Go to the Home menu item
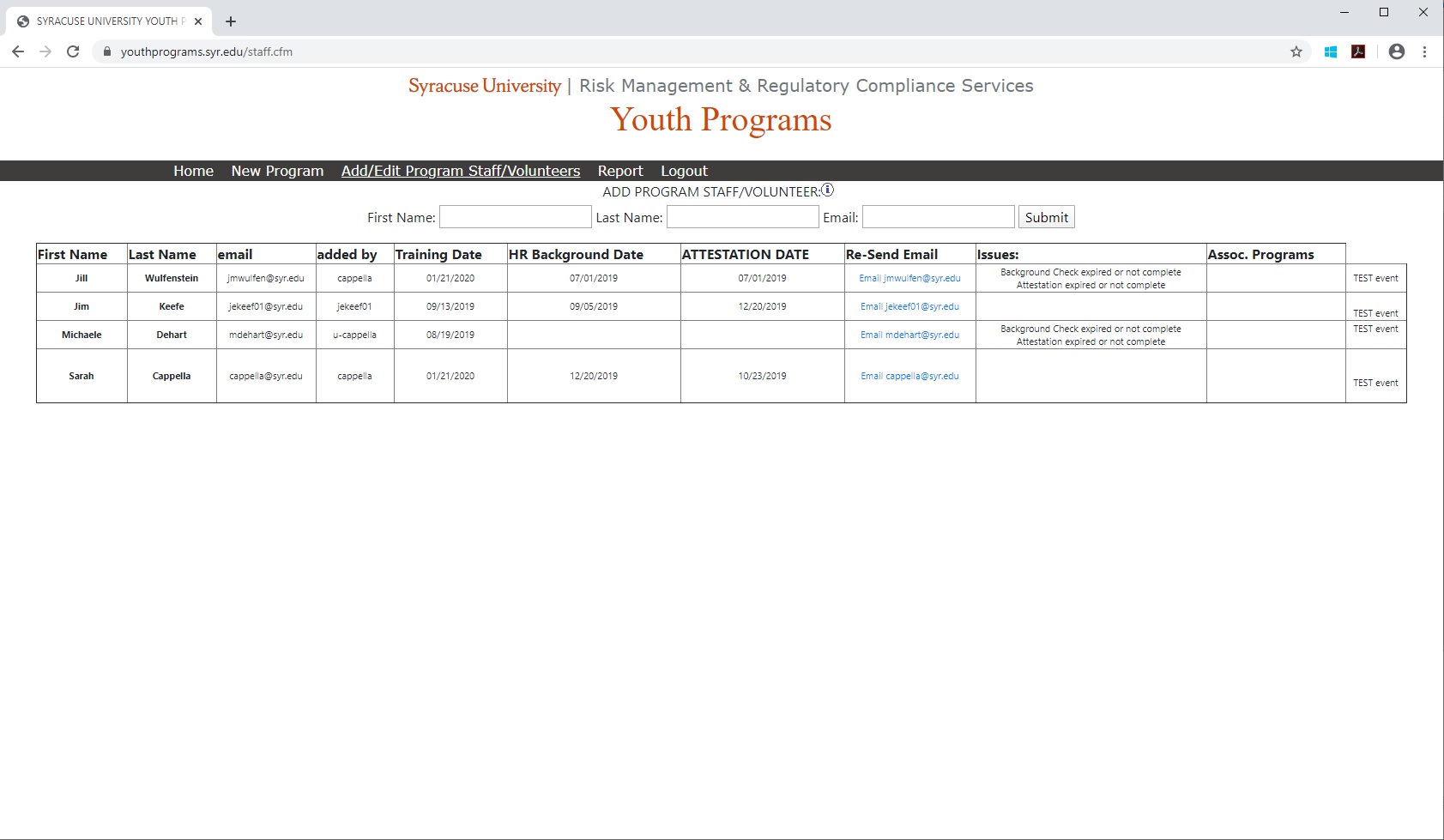This screenshot has width=1444, height=840. (193, 171)
